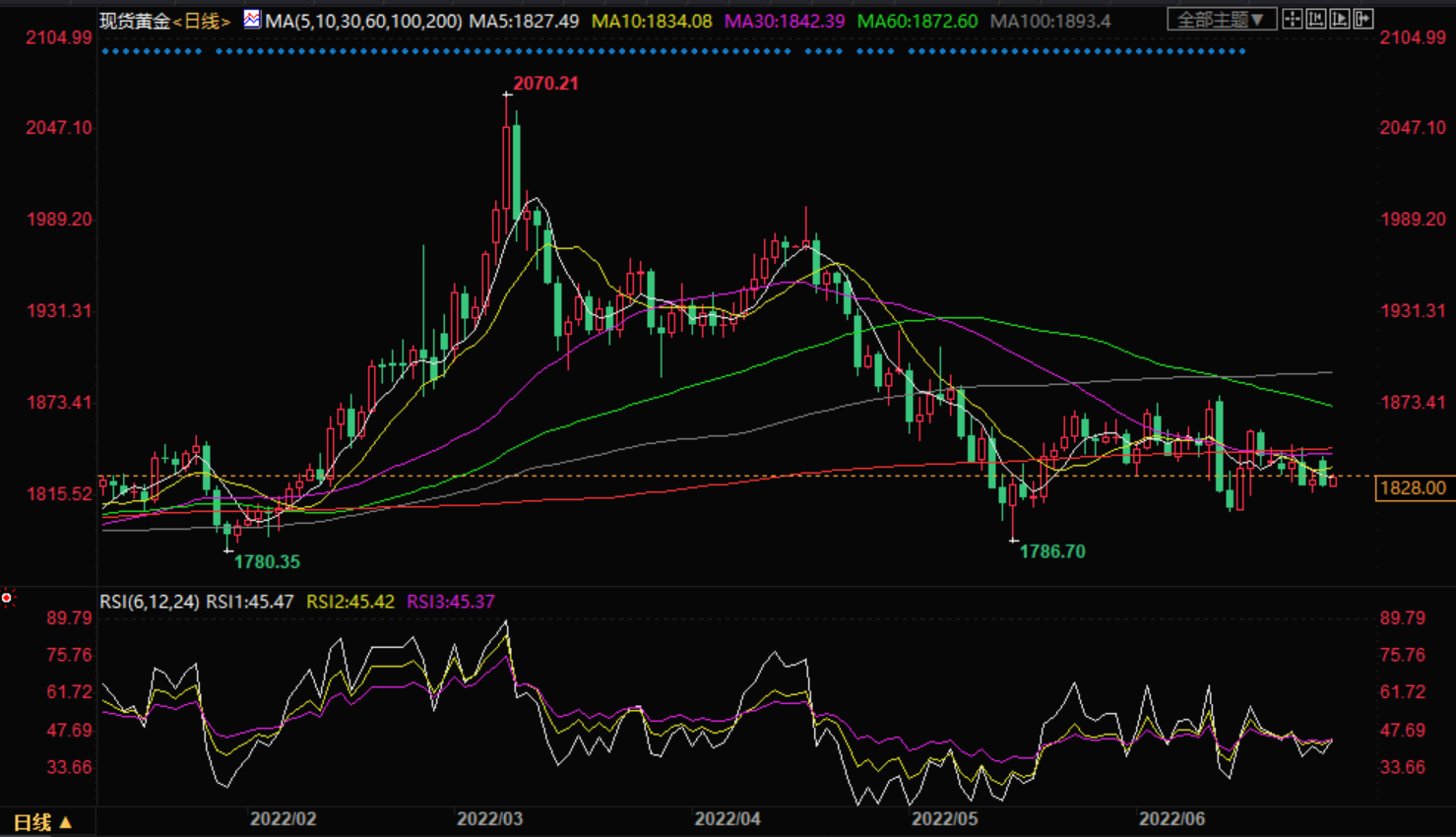The height and width of the screenshot is (837, 1456).
Task: Click the 2022/04 date on time axis
Action: tap(728, 819)
